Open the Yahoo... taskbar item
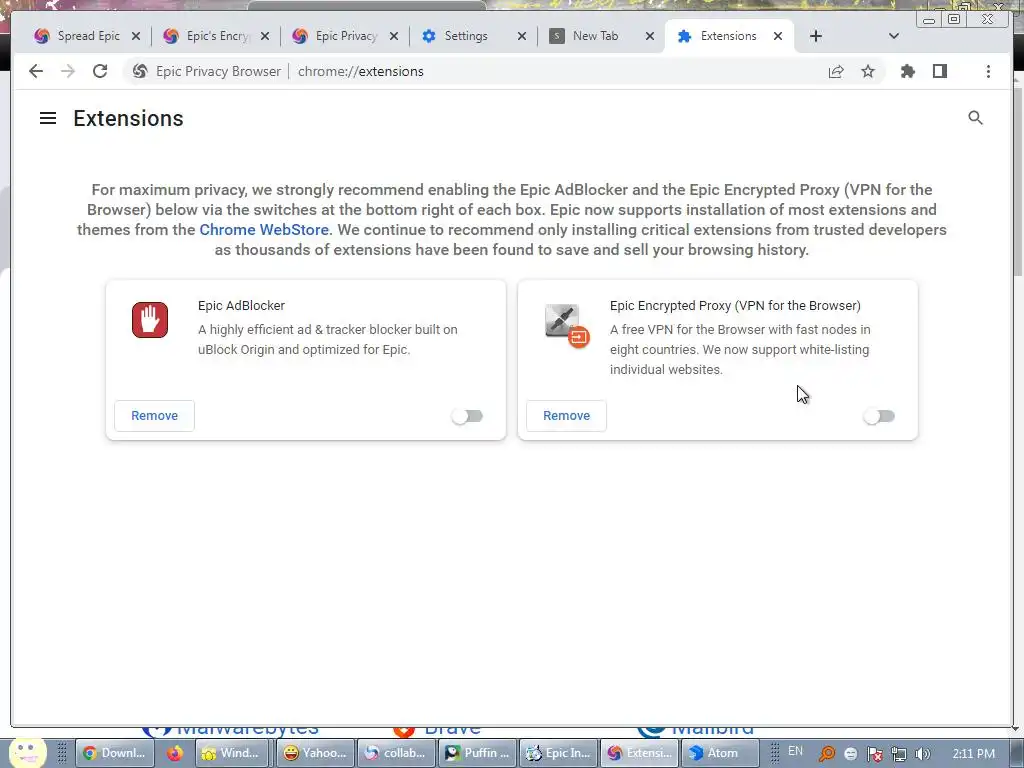Image resolution: width=1024 pixels, height=768 pixels. [x=316, y=753]
